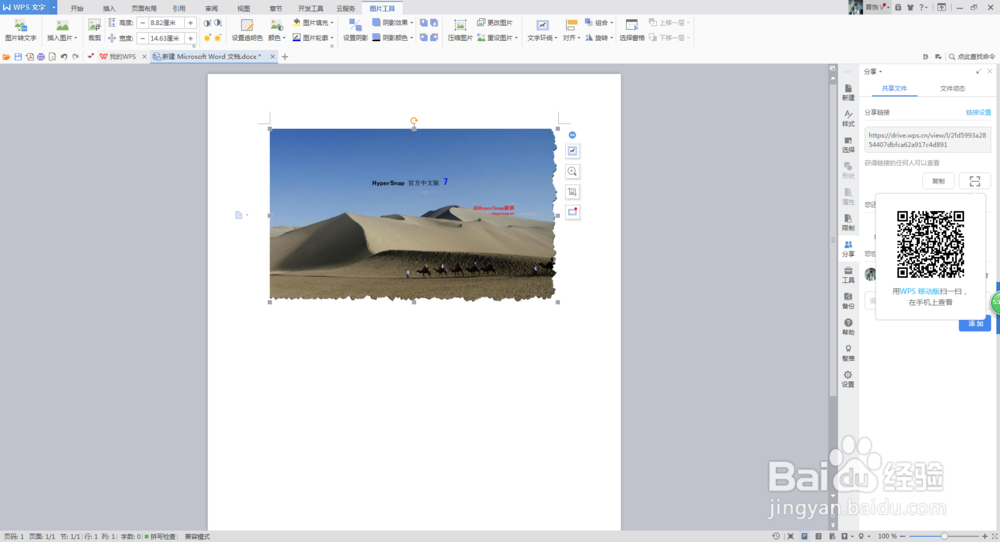The width and height of the screenshot is (1000, 542).
Task: Click the print preview icon in quick toolbar
Action: 52,57
